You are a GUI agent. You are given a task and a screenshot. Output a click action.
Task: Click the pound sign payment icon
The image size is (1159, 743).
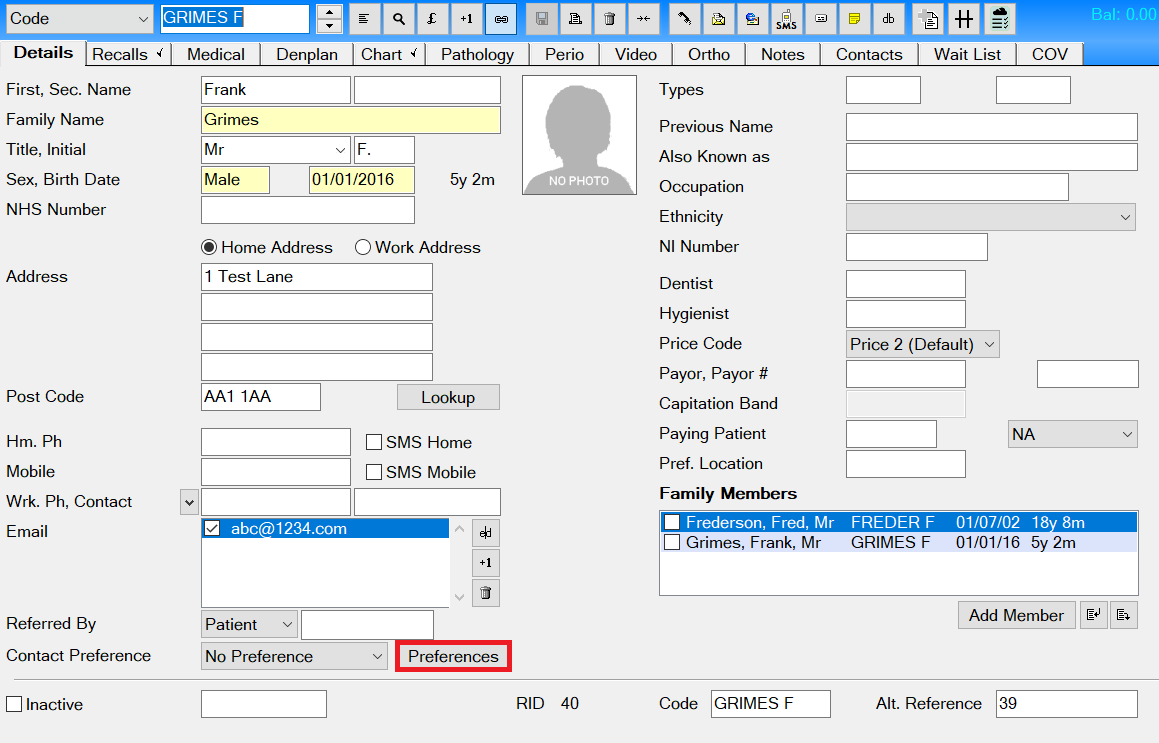pos(432,19)
